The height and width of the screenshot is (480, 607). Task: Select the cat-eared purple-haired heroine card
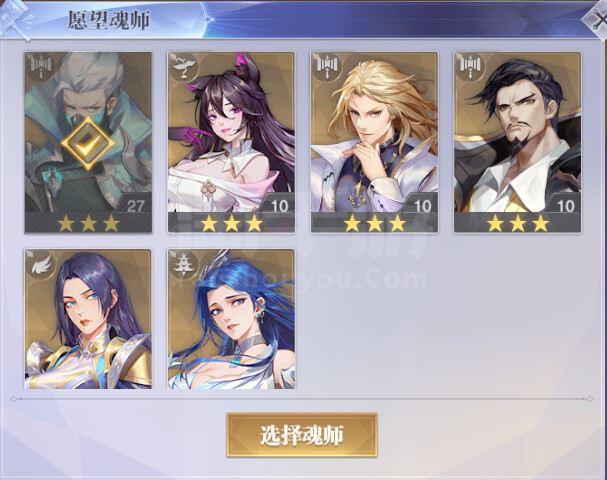pyautogui.click(x=231, y=142)
